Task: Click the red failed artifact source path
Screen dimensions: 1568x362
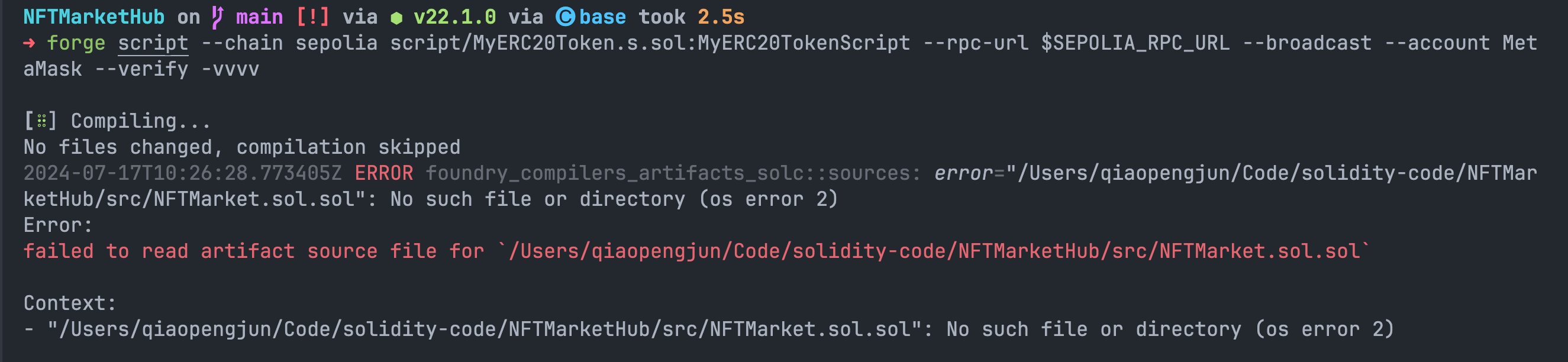Action: 934,251
